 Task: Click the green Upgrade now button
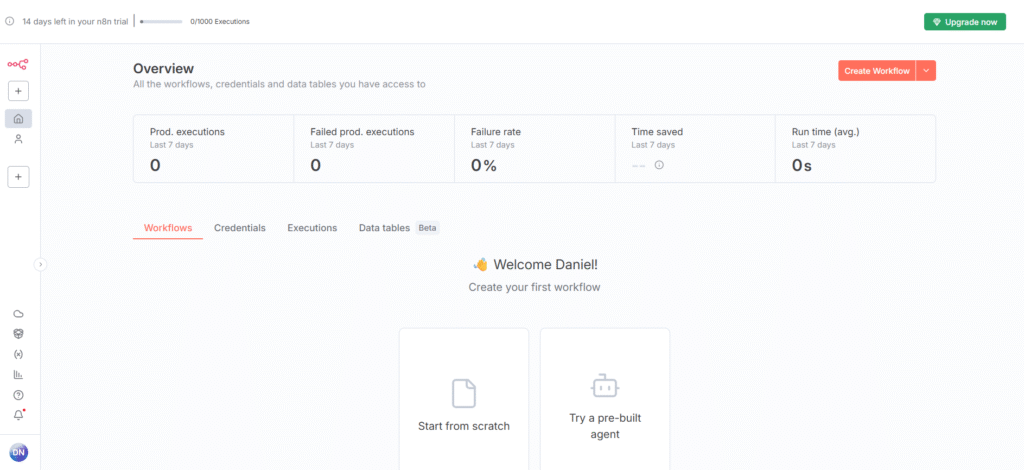[964, 21]
